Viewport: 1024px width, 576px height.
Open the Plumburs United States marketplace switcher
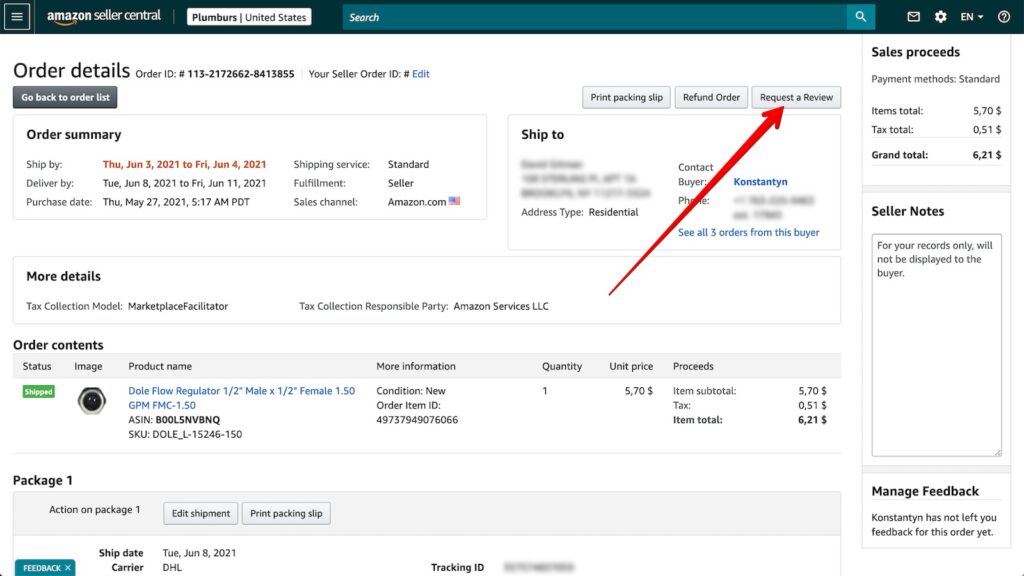[249, 17]
